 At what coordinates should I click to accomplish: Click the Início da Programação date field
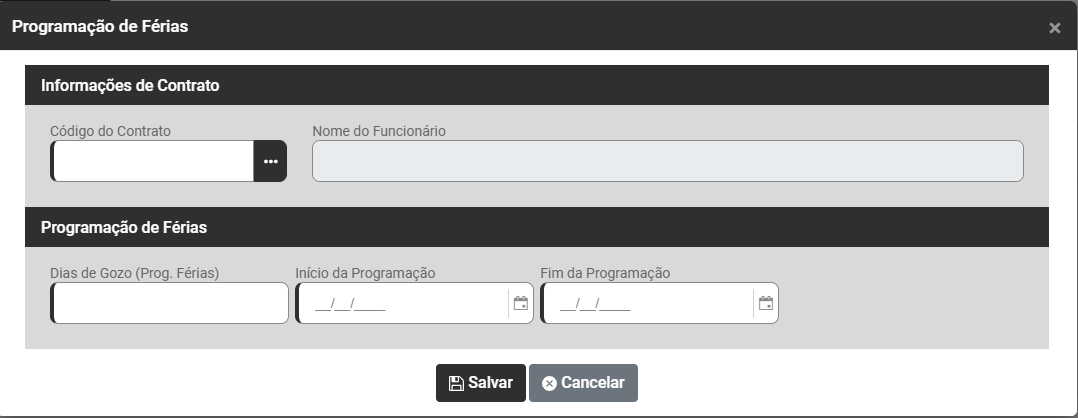[x=402, y=304]
